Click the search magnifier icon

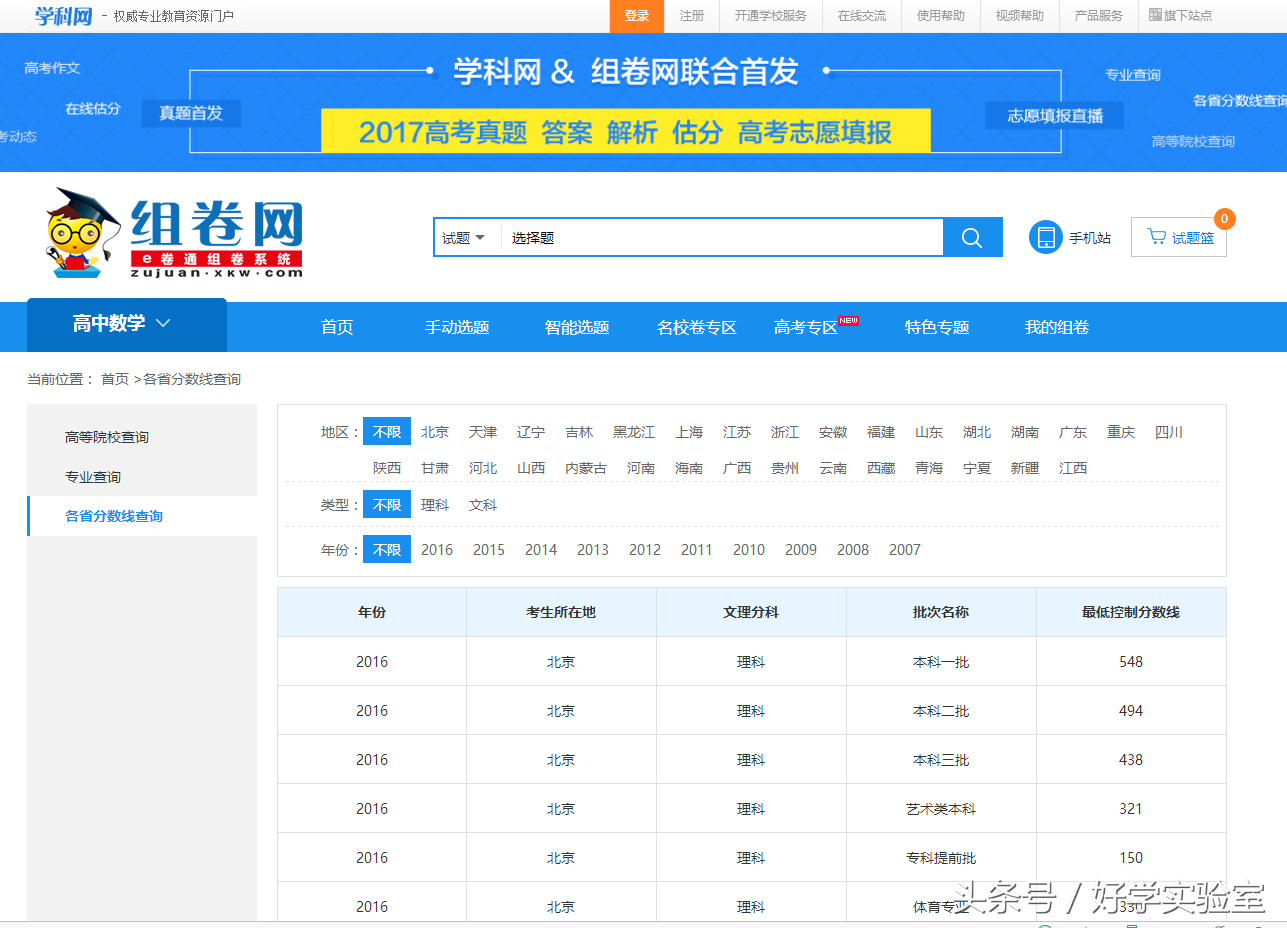click(x=970, y=237)
